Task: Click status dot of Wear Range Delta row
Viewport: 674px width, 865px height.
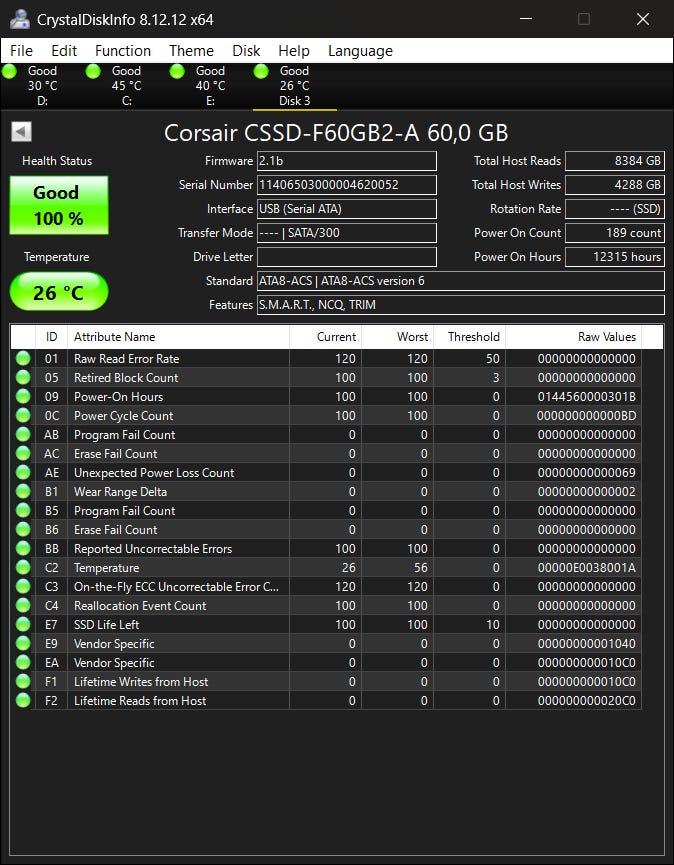Action: coord(23,492)
